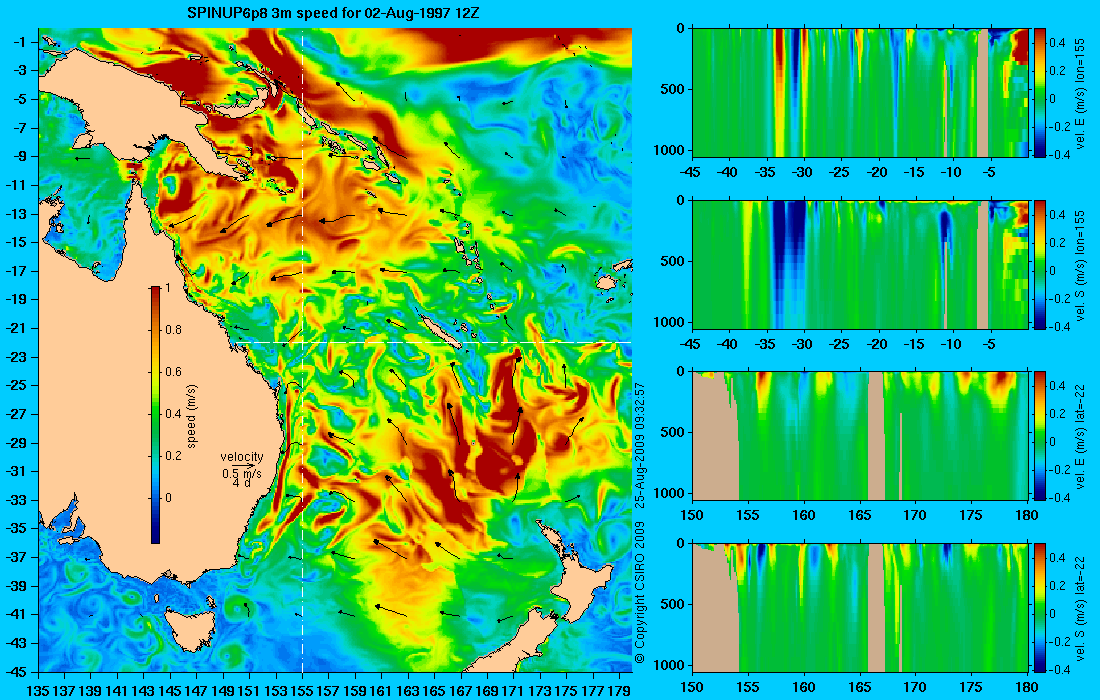1100x700 pixels.
Task: Click the "0.6" tick on the speed colorbar
Action: (173, 372)
